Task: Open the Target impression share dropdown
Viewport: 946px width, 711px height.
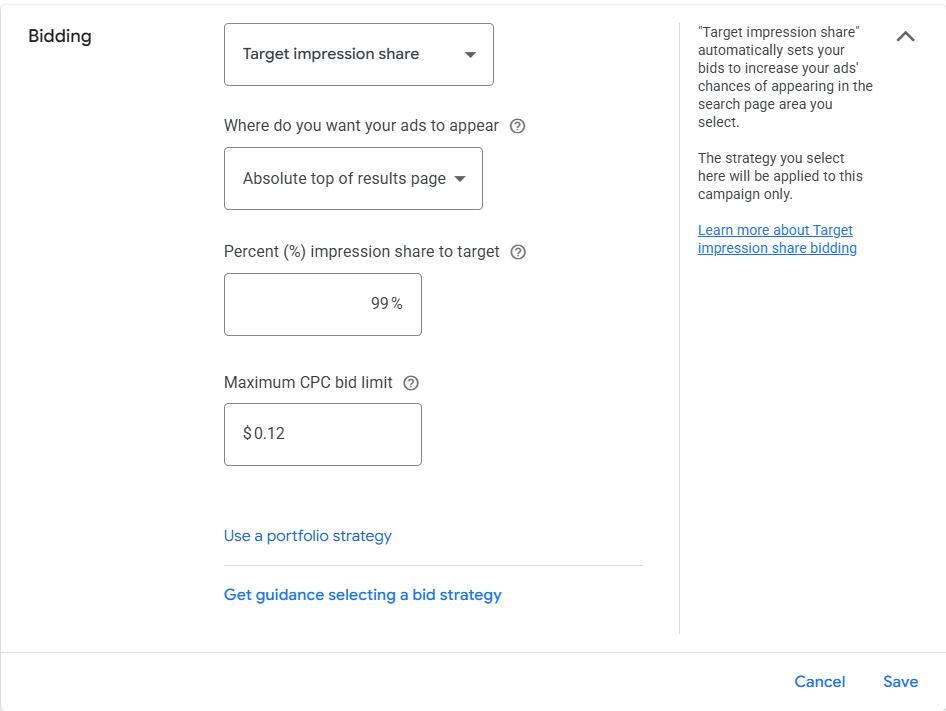Action: (358, 54)
